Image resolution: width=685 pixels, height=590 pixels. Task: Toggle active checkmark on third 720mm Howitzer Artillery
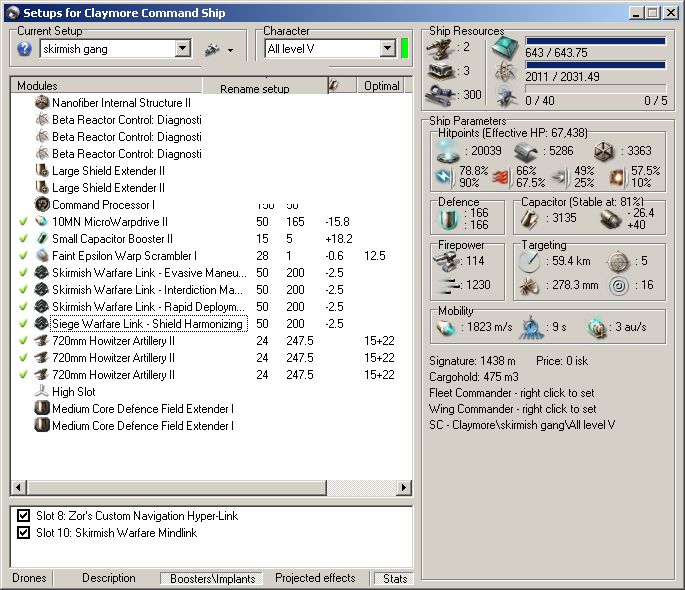coord(24,375)
